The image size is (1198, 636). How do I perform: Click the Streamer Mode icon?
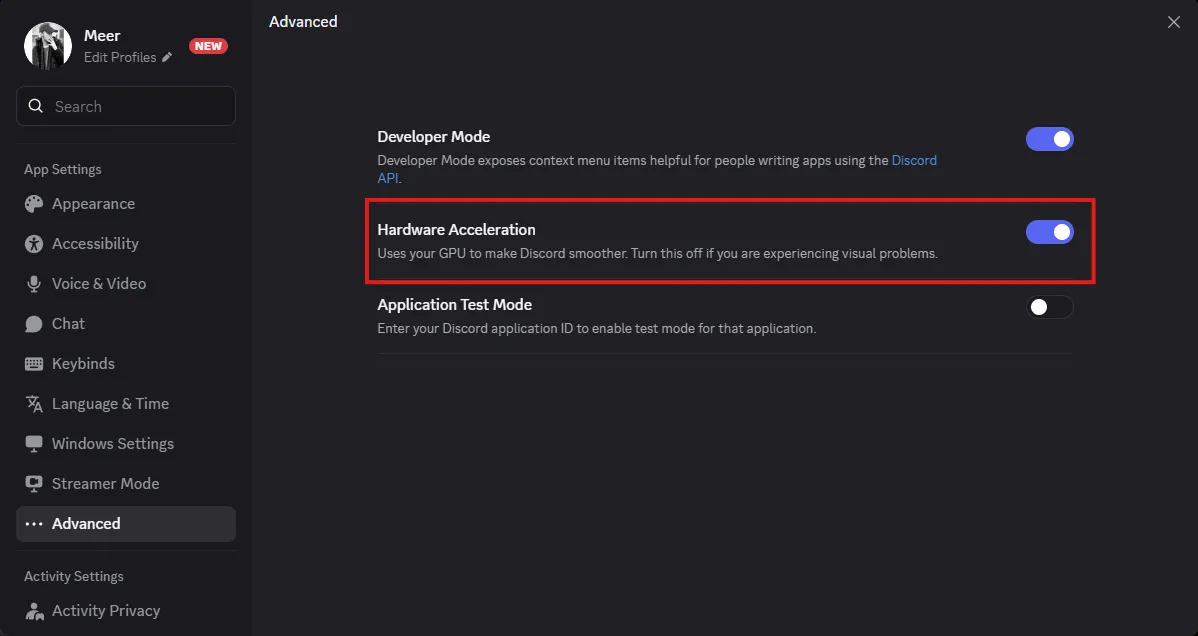click(x=34, y=484)
